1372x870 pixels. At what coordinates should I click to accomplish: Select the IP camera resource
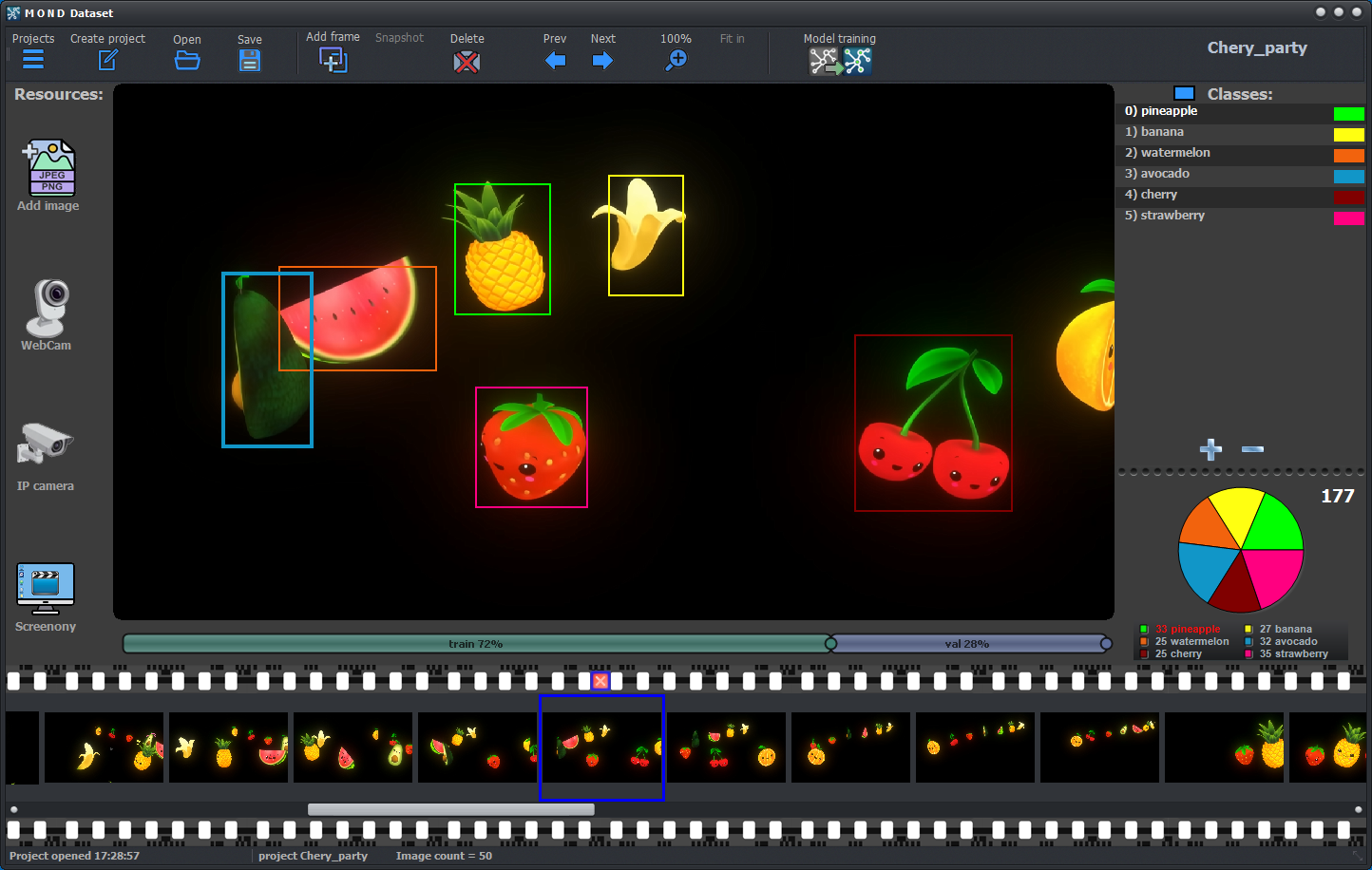click(x=45, y=444)
